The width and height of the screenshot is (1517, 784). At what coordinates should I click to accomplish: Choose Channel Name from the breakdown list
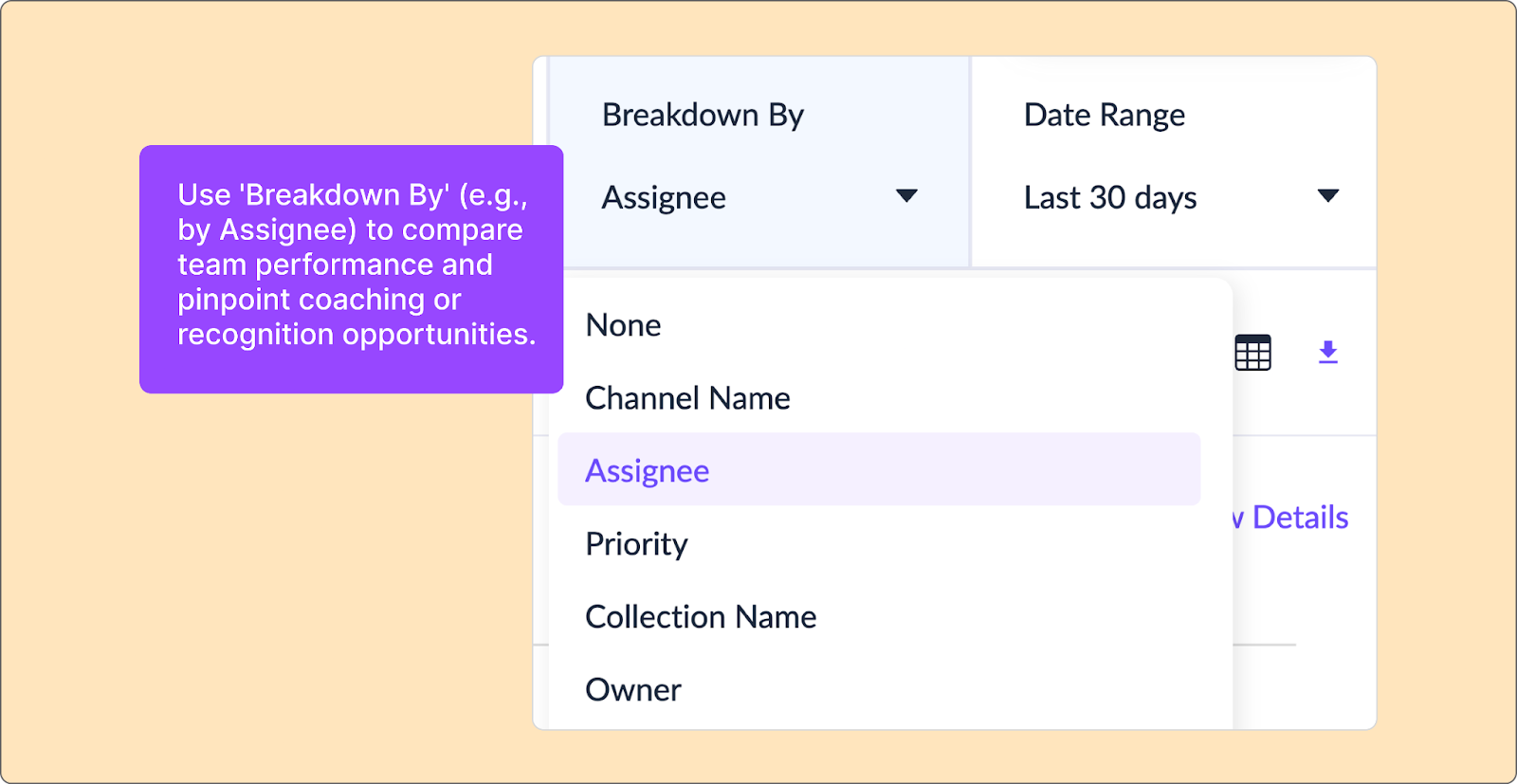tap(879, 398)
